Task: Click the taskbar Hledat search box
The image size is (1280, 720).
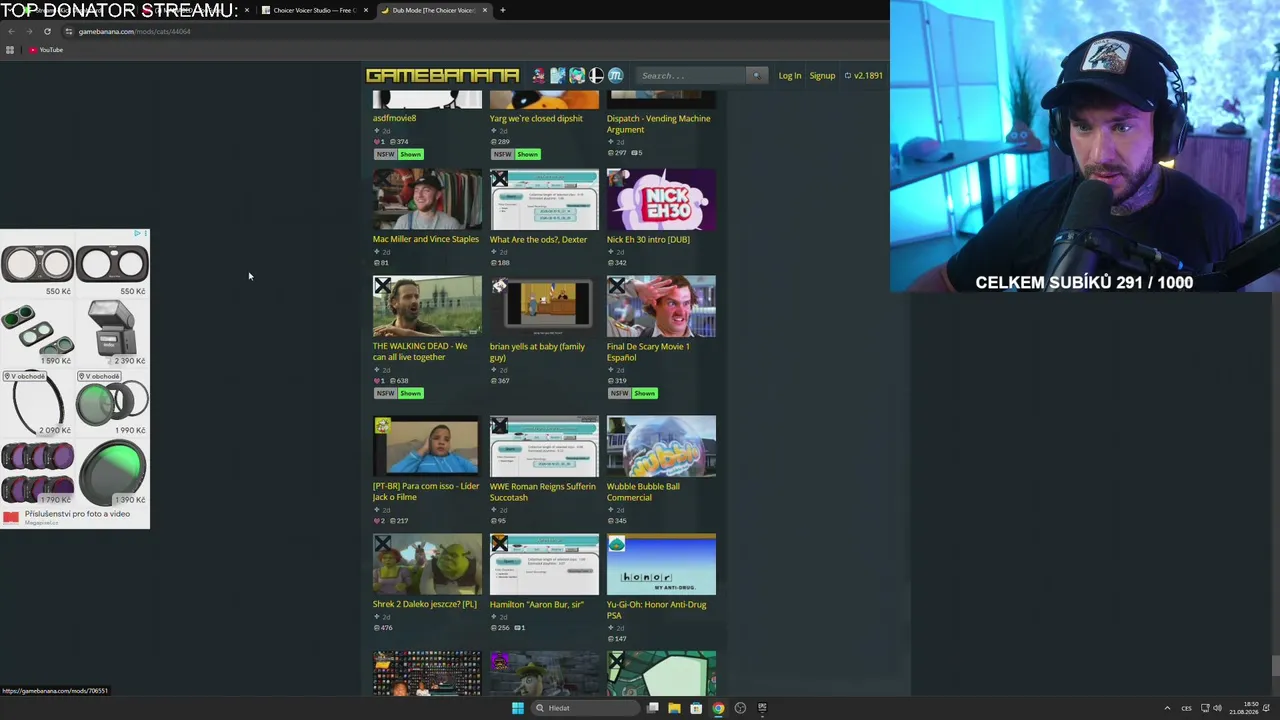Action: 585,708
